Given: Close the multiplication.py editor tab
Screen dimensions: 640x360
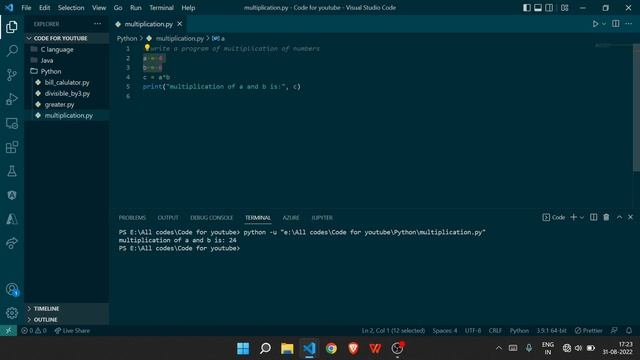Looking at the screenshot, I should tap(180, 24).
